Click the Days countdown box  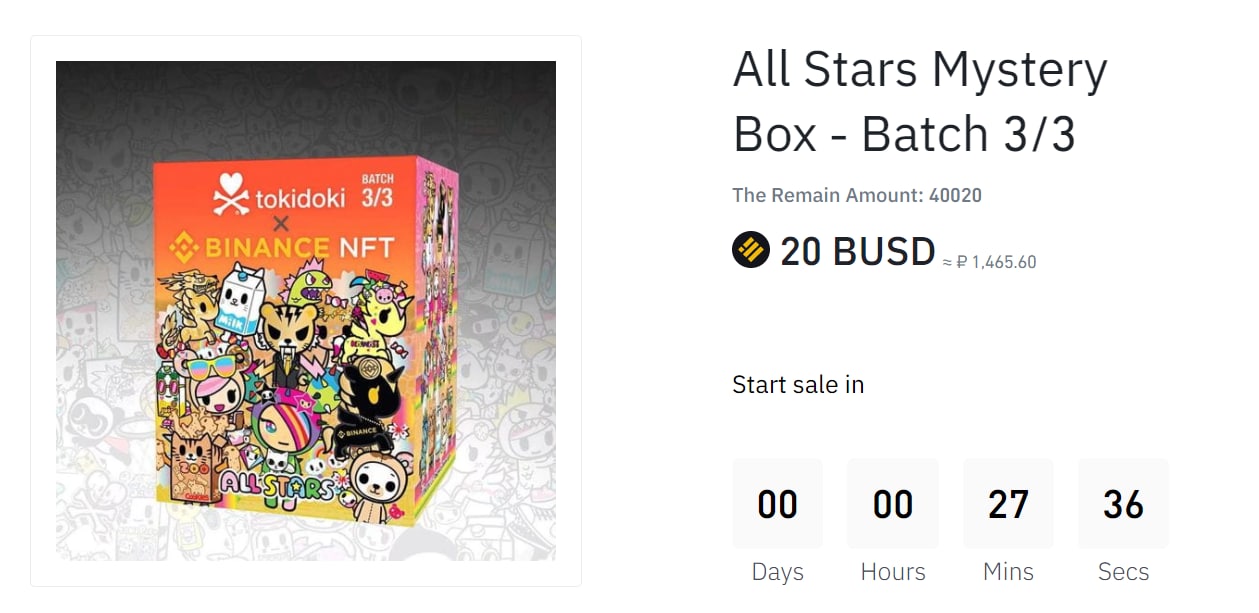pos(777,504)
